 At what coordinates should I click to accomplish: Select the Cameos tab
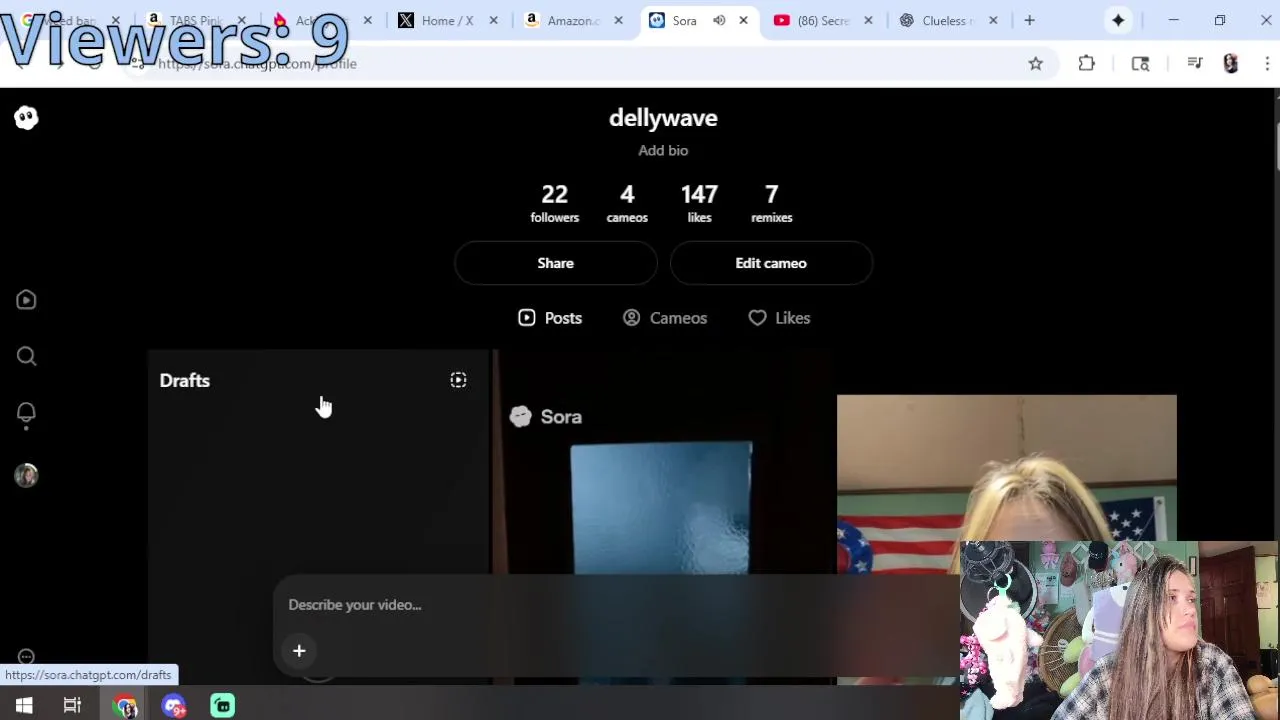coord(665,318)
